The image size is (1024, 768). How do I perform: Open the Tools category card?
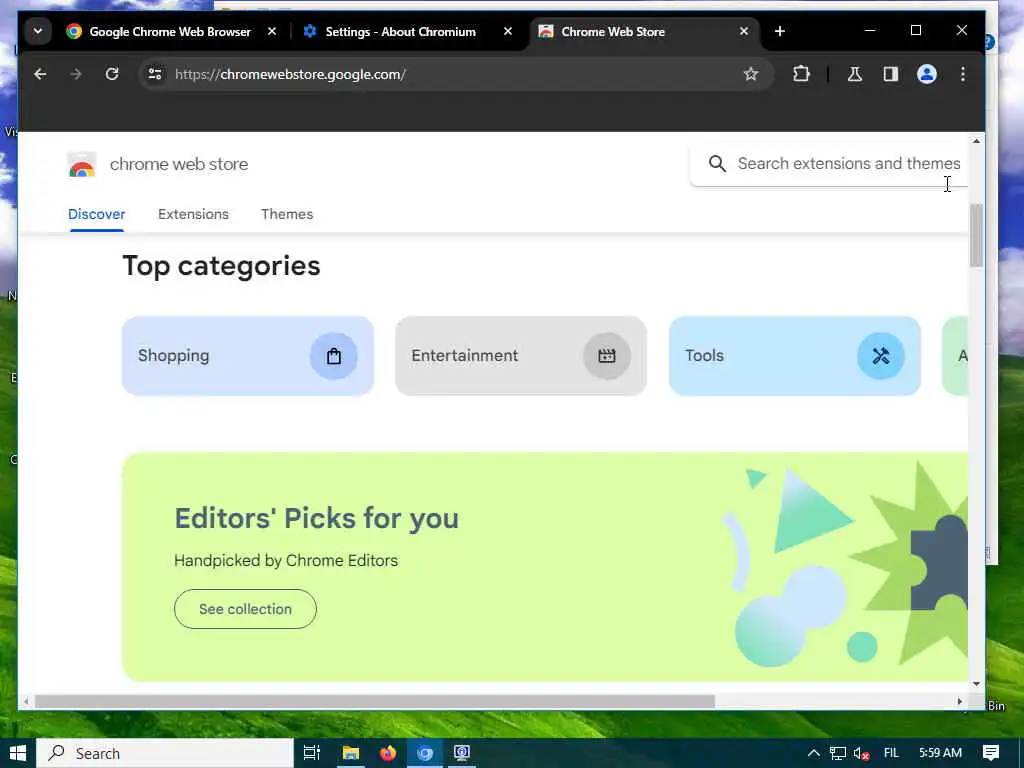coord(795,356)
